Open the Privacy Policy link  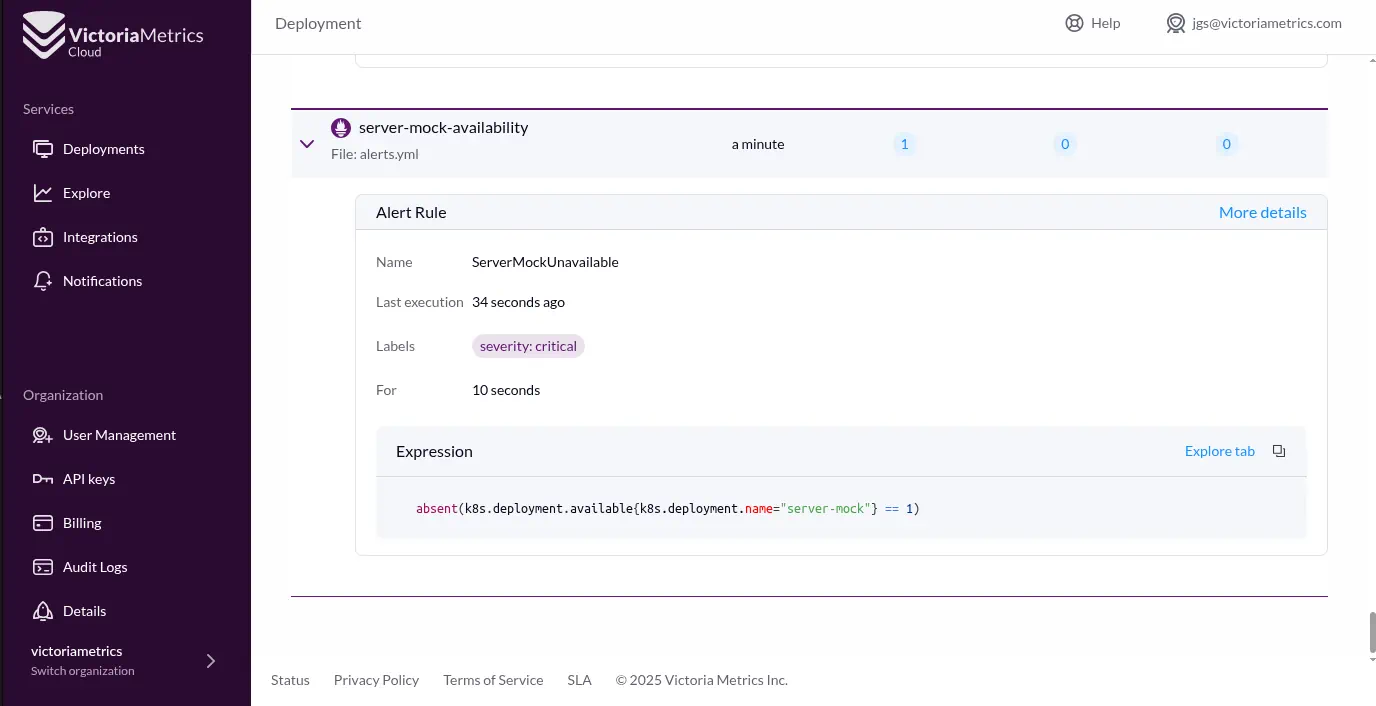pos(376,680)
